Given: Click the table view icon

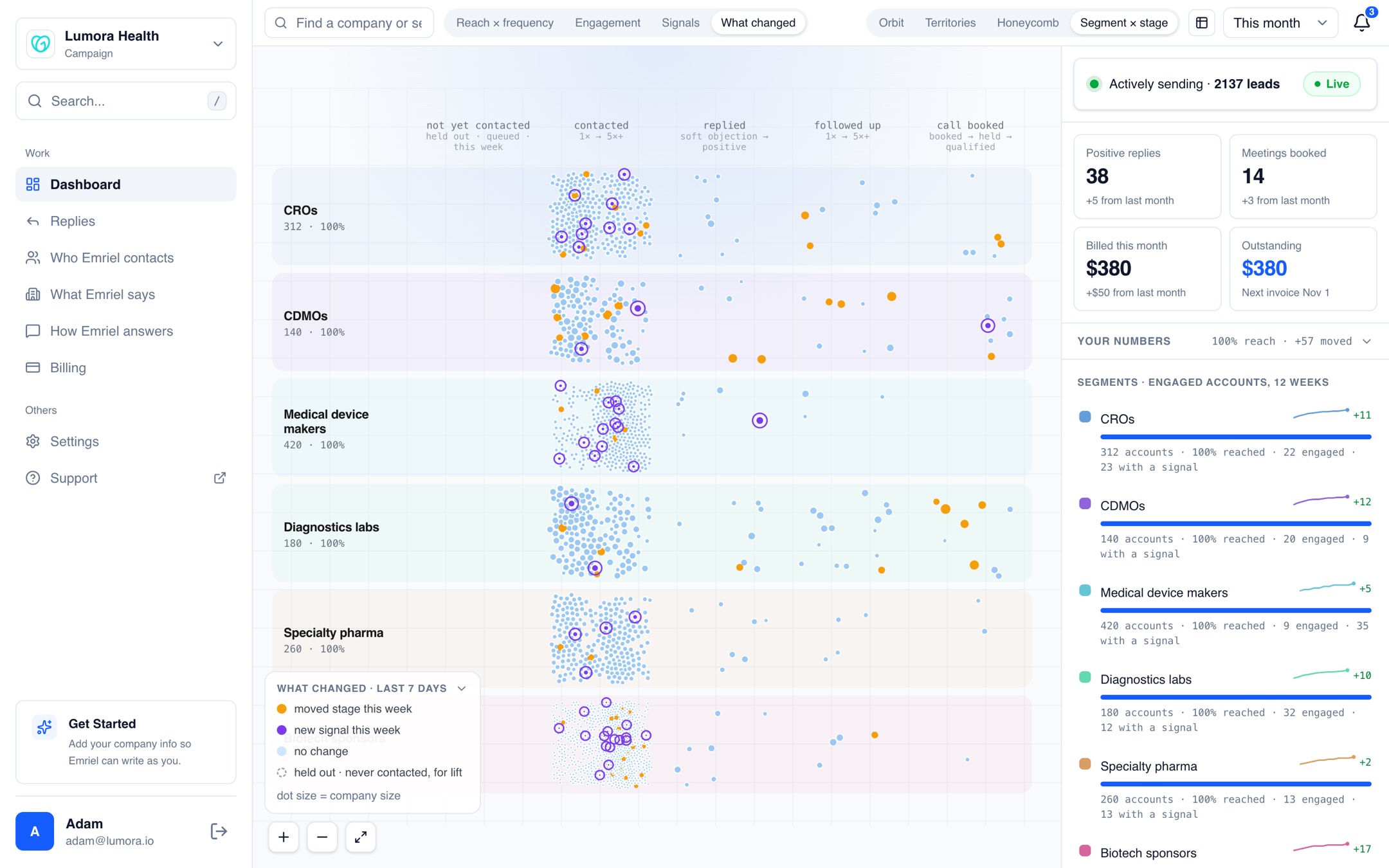Looking at the screenshot, I should pos(1201,23).
